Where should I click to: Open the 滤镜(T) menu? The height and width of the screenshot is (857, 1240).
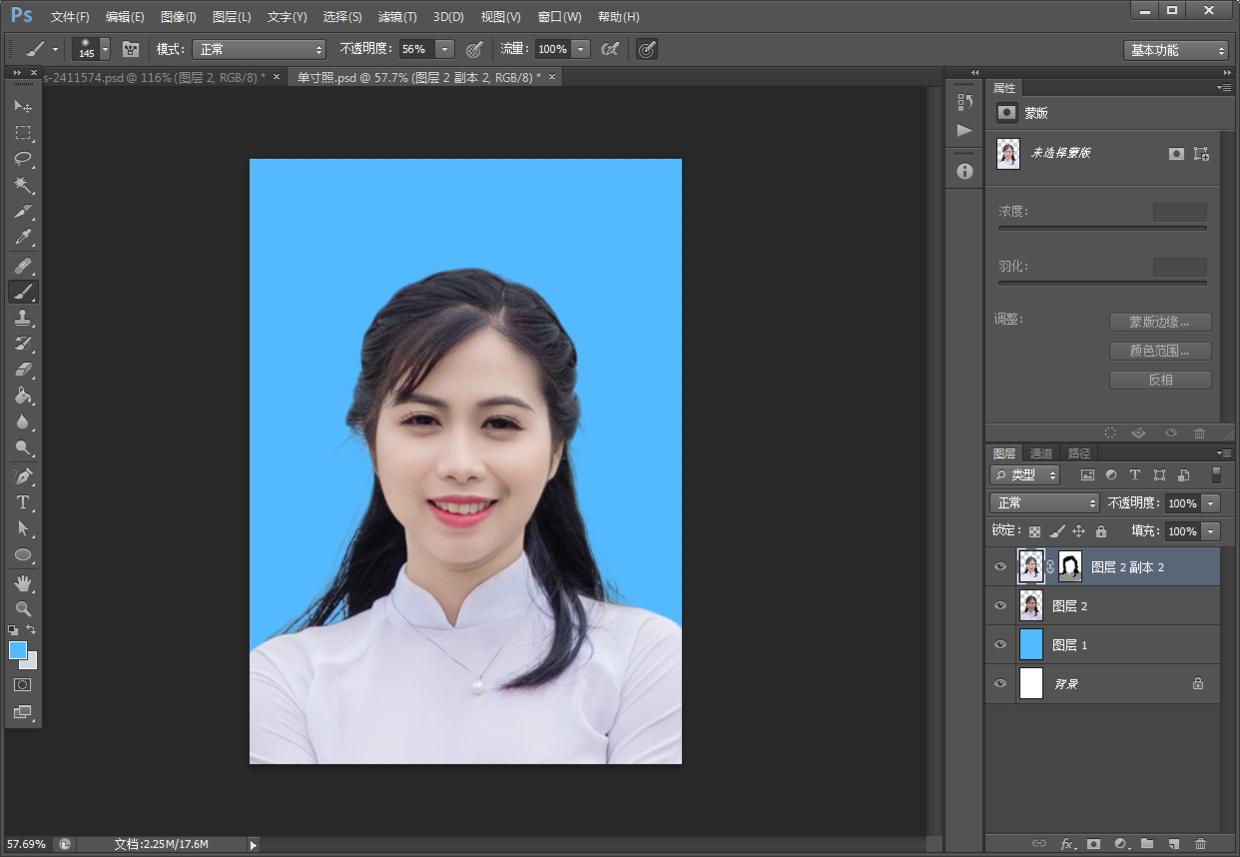397,17
